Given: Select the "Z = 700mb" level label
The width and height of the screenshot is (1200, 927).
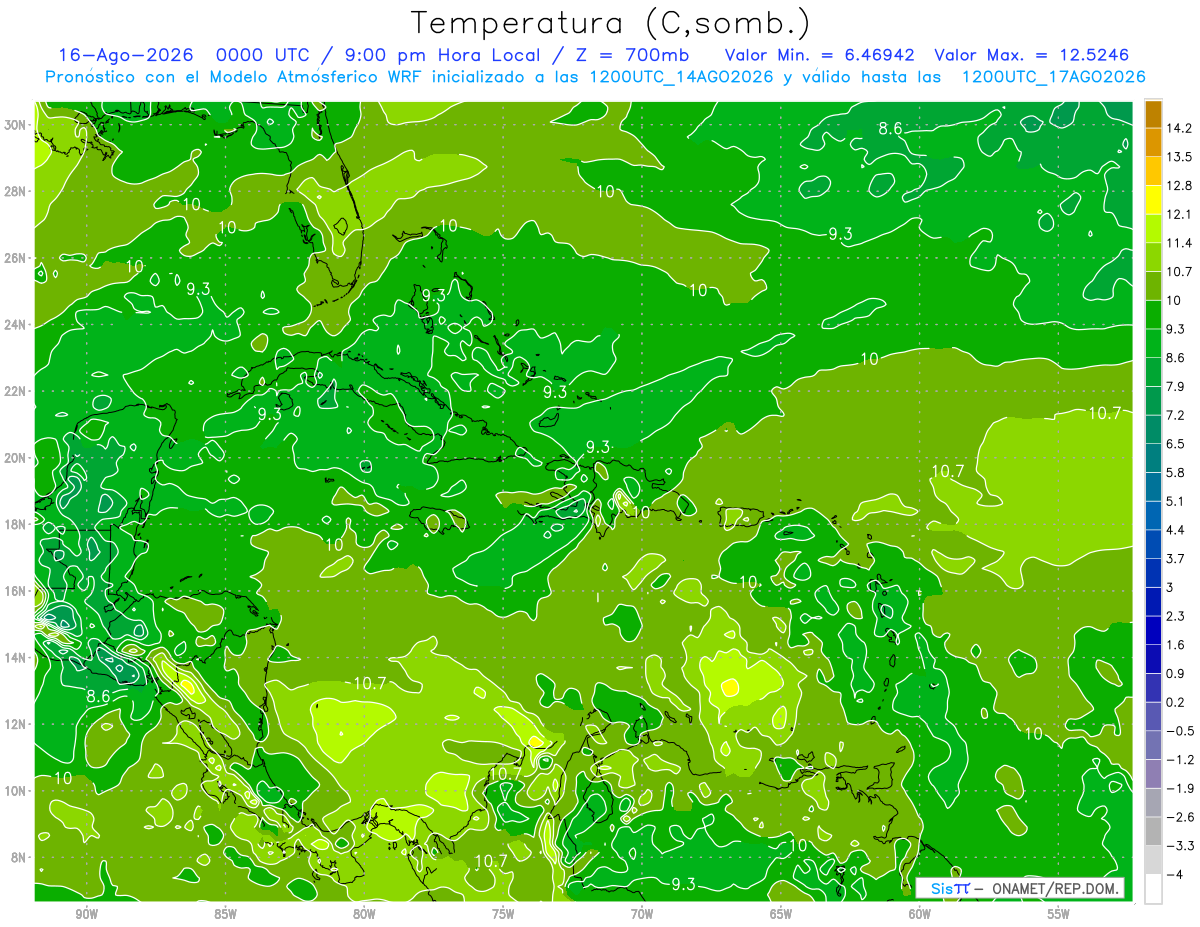Looking at the screenshot, I should [x=629, y=55].
